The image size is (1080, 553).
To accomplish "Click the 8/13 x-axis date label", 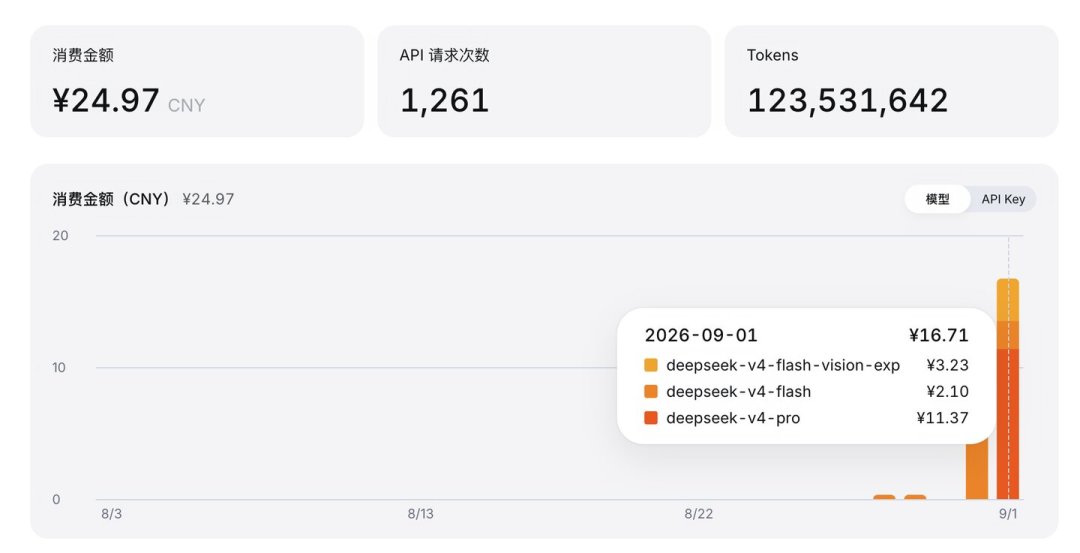I will [420, 514].
